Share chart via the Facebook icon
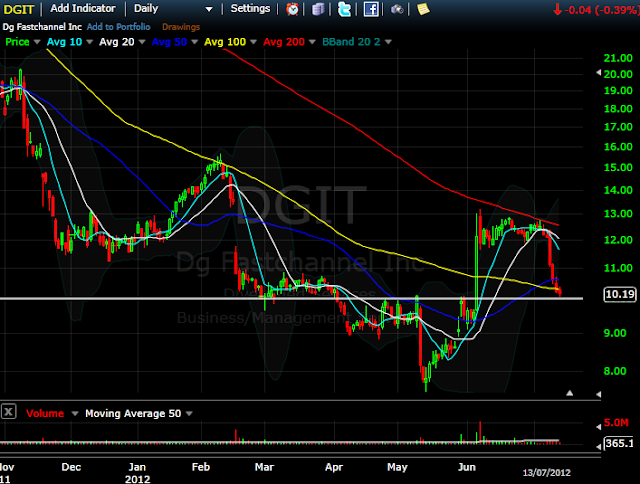The image size is (640, 484). [x=371, y=9]
